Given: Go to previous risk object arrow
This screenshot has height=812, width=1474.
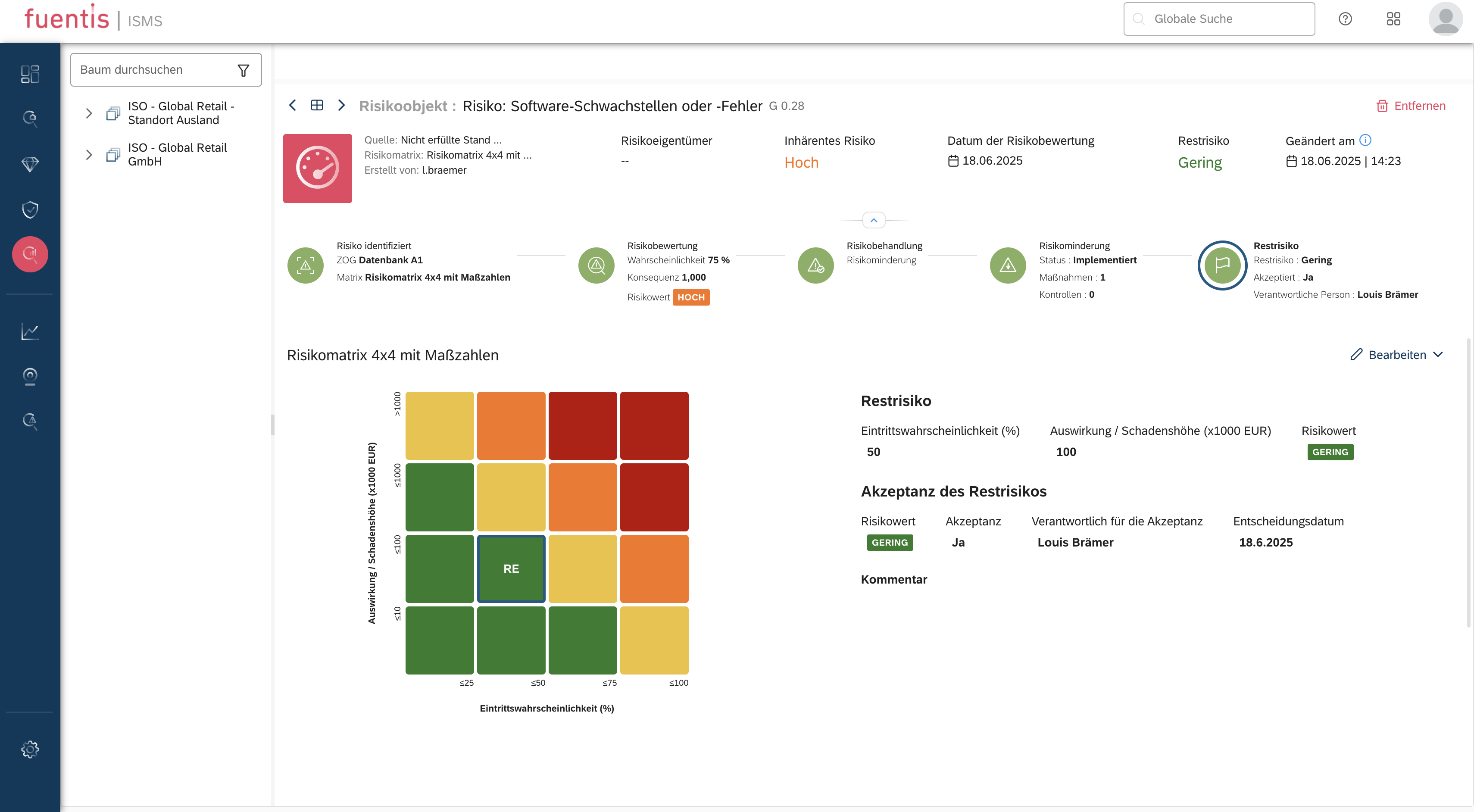Looking at the screenshot, I should [292, 105].
